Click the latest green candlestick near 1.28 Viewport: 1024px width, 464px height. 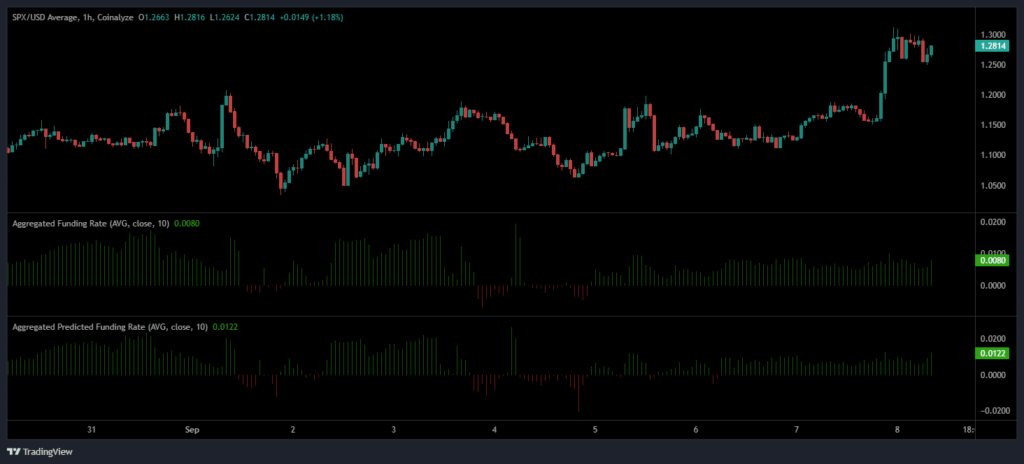932,50
